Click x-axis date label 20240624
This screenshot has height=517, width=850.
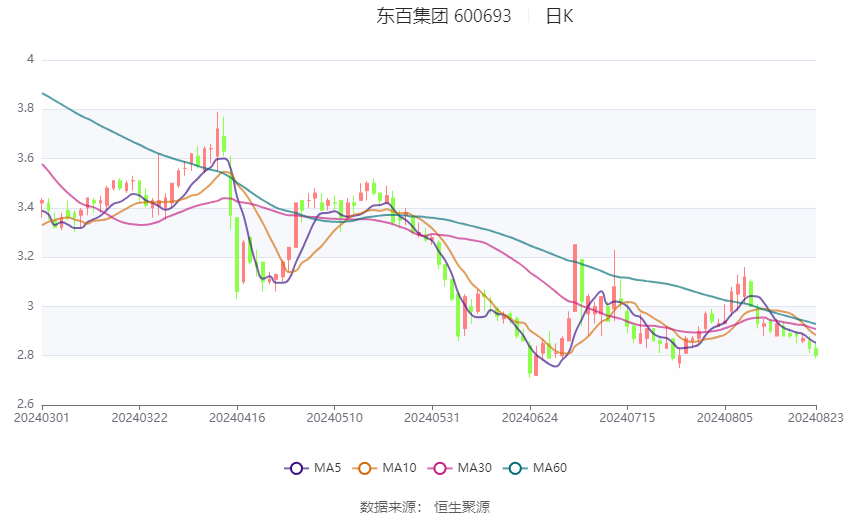[x=530, y=418]
